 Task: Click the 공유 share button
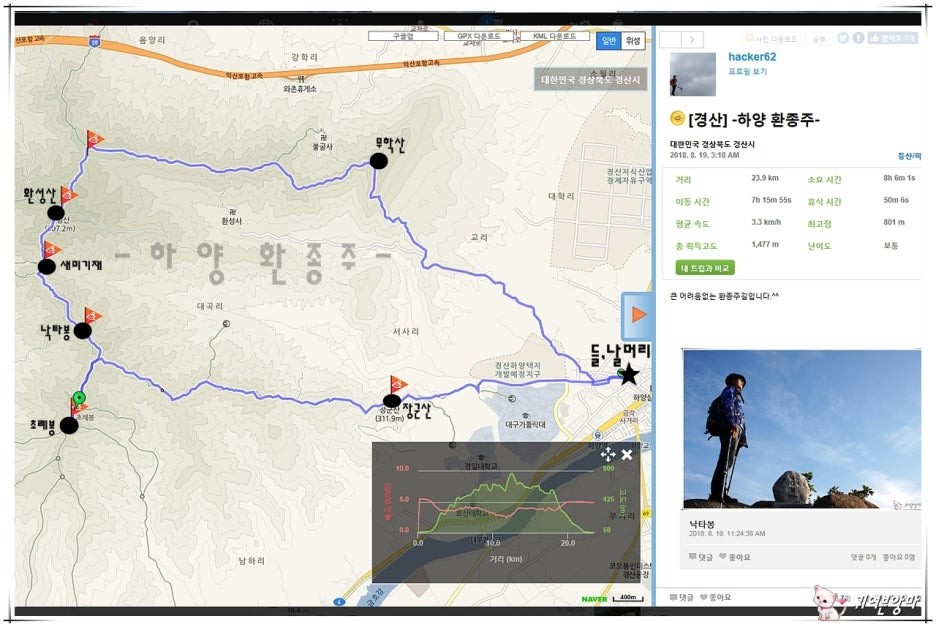[818, 39]
